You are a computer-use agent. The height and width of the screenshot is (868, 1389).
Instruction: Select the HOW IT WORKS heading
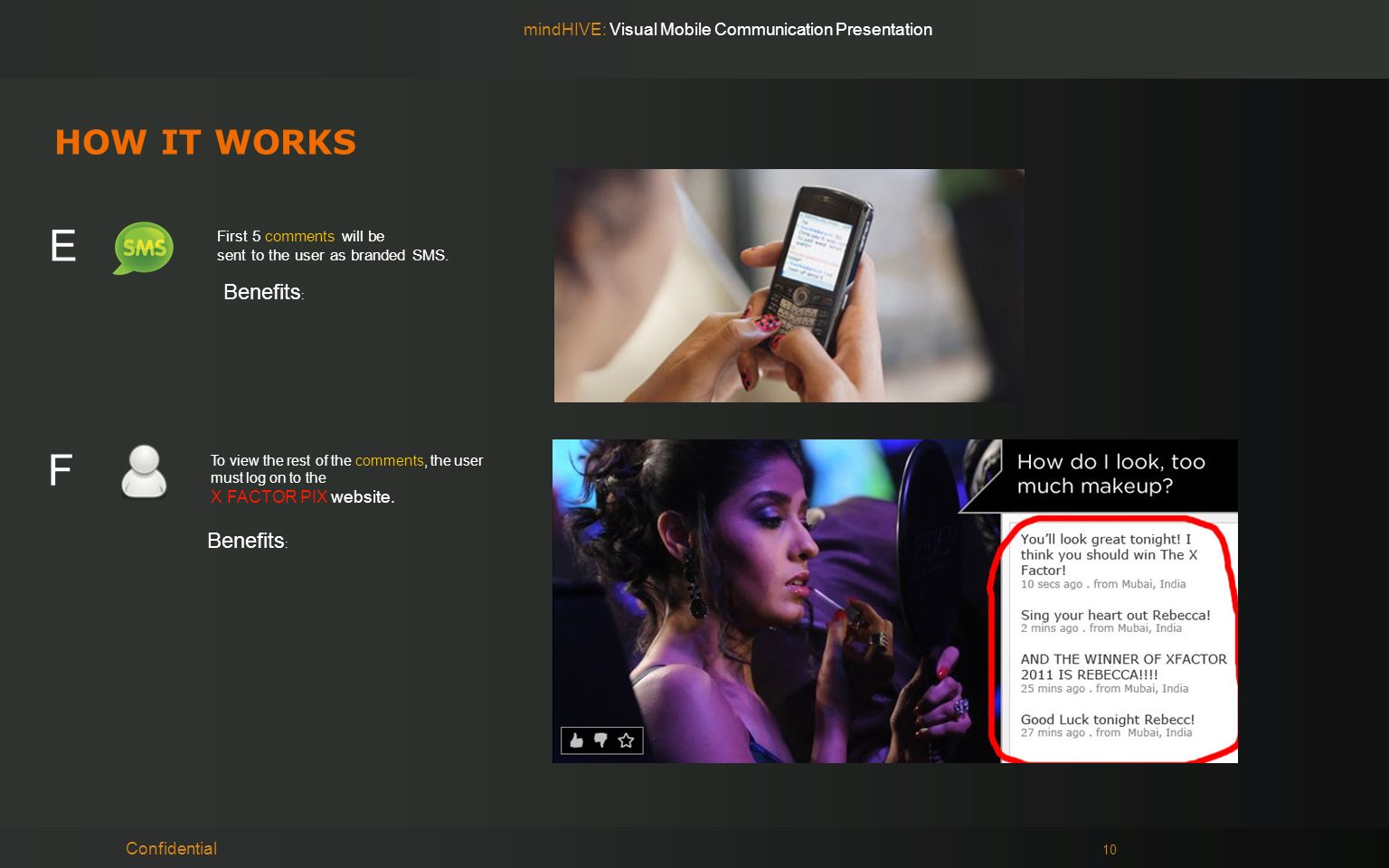coord(206,142)
